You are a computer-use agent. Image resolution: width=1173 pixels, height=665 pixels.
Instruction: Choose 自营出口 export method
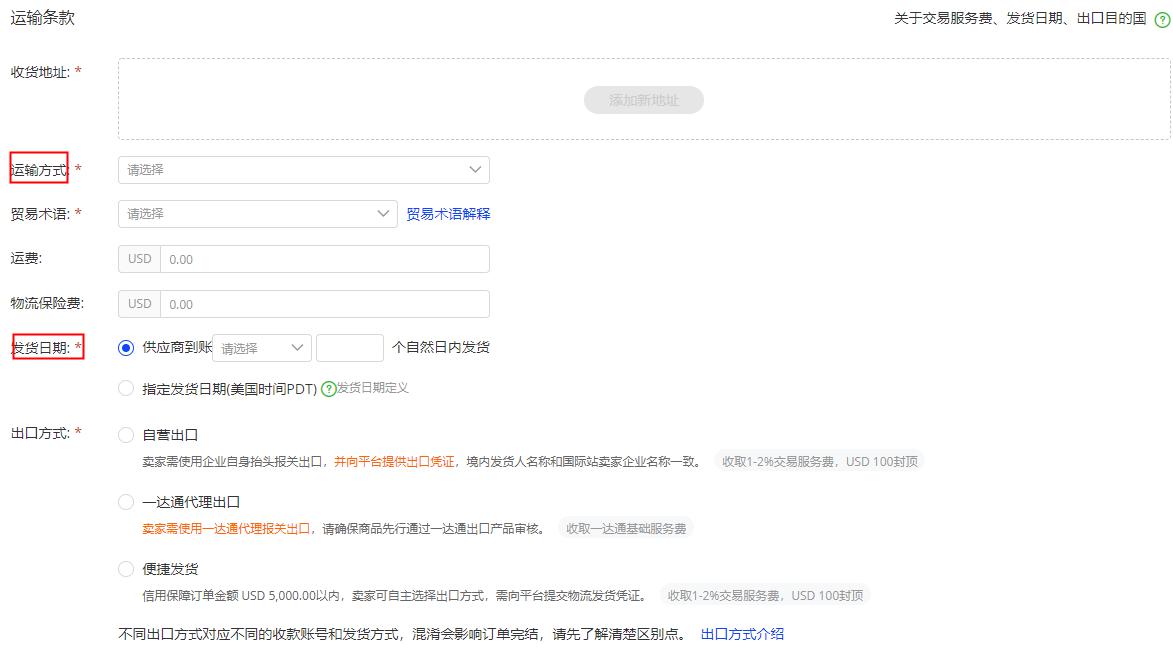pyautogui.click(x=126, y=435)
